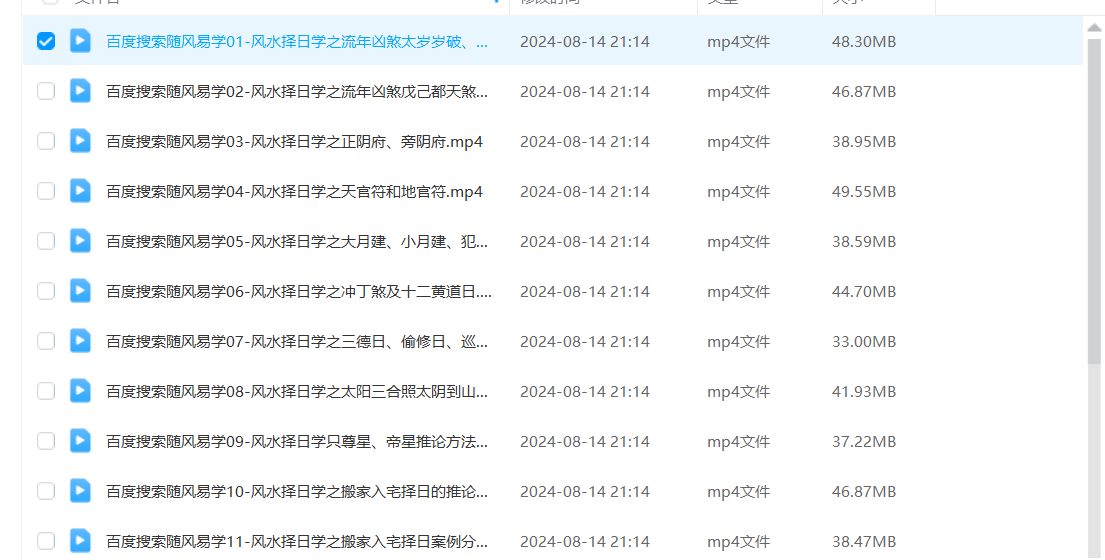Viewport: 1105px width, 560px height.
Task: Uncheck the checkbox for file 01
Action: tap(46, 41)
